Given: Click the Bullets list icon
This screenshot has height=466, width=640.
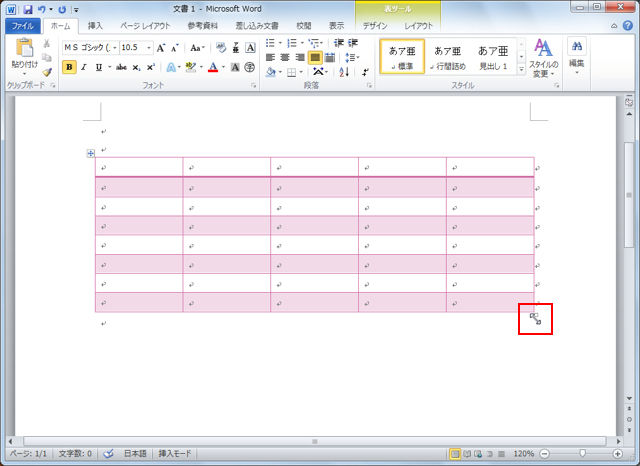Looking at the screenshot, I should pos(270,43).
